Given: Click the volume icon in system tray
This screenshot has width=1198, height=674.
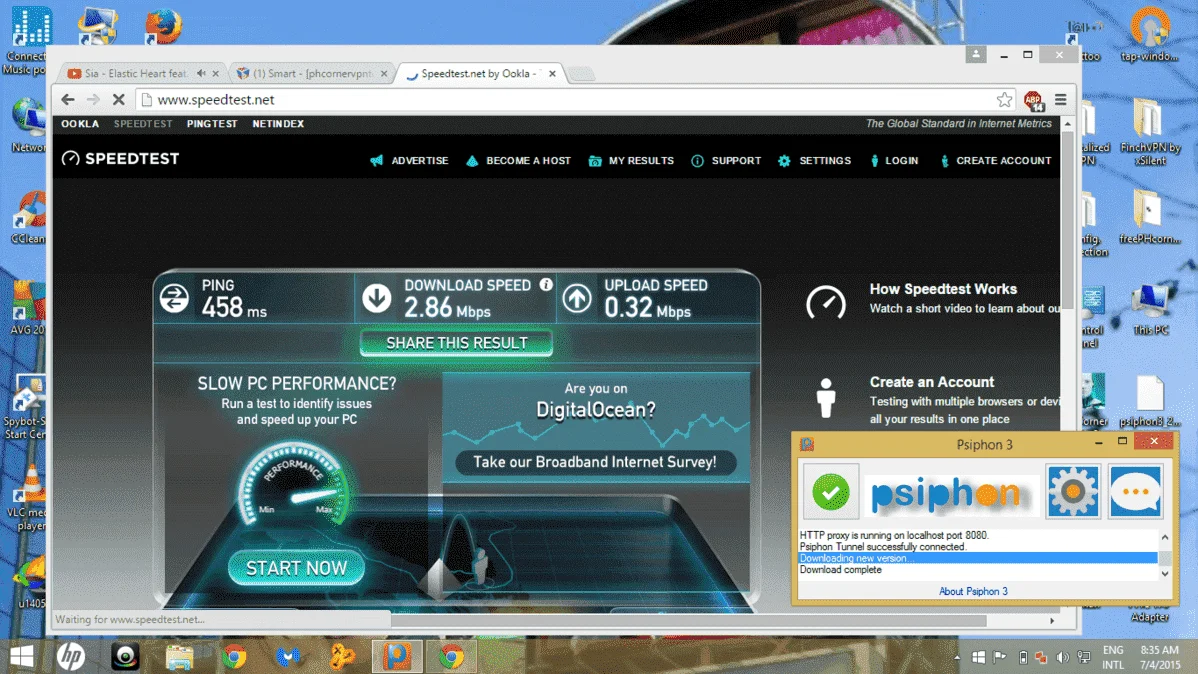Looking at the screenshot, I should [x=1063, y=657].
